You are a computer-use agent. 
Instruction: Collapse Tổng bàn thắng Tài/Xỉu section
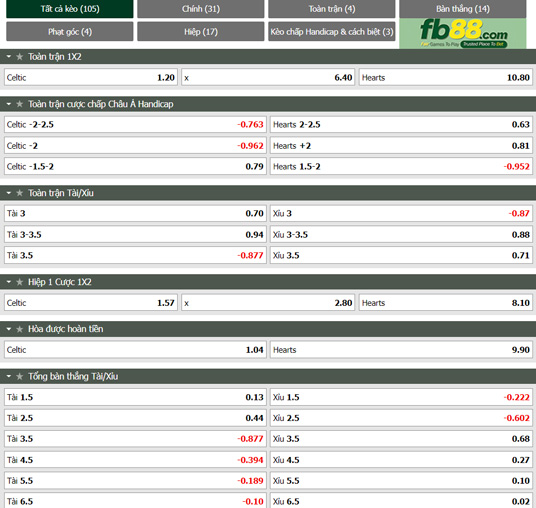[x=9, y=376]
